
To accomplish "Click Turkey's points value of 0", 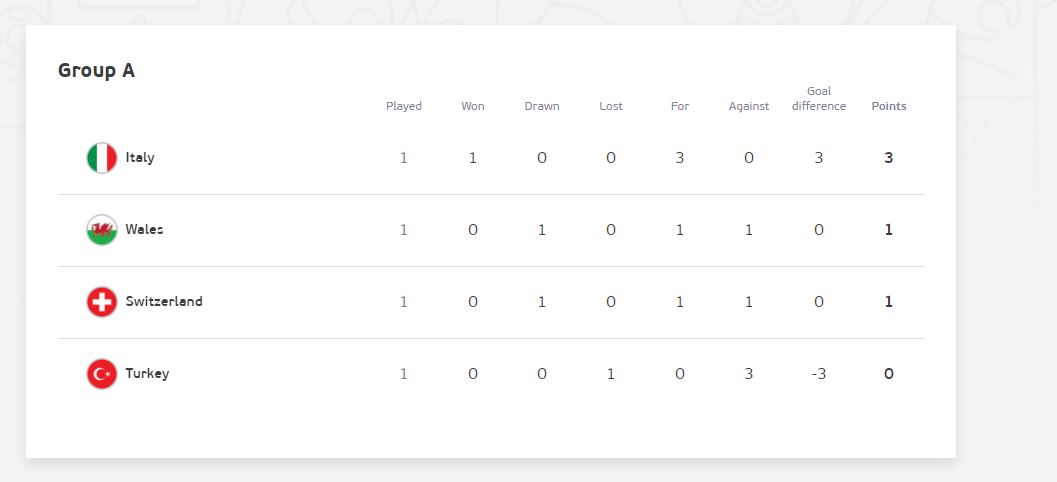I will coord(889,374).
